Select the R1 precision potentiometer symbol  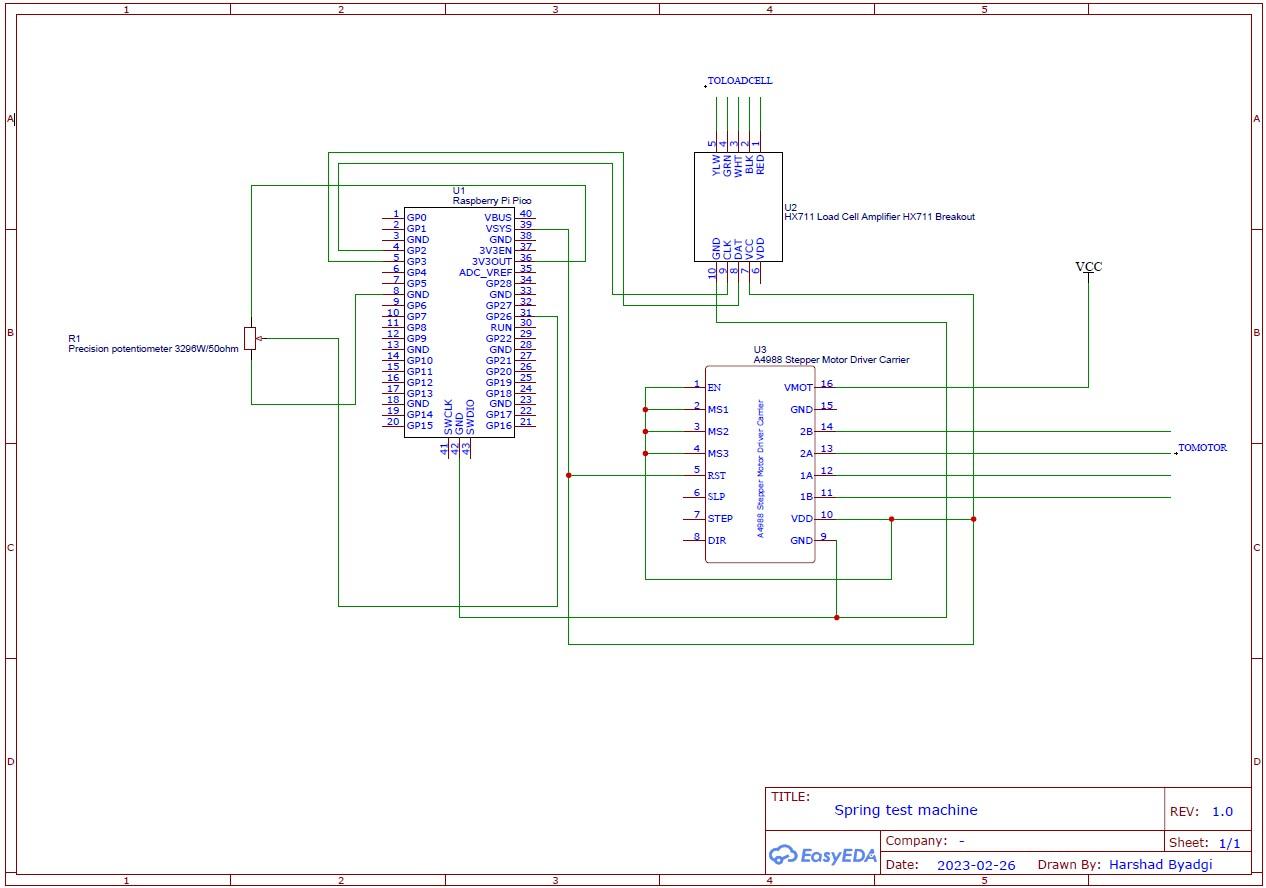pos(248,338)
